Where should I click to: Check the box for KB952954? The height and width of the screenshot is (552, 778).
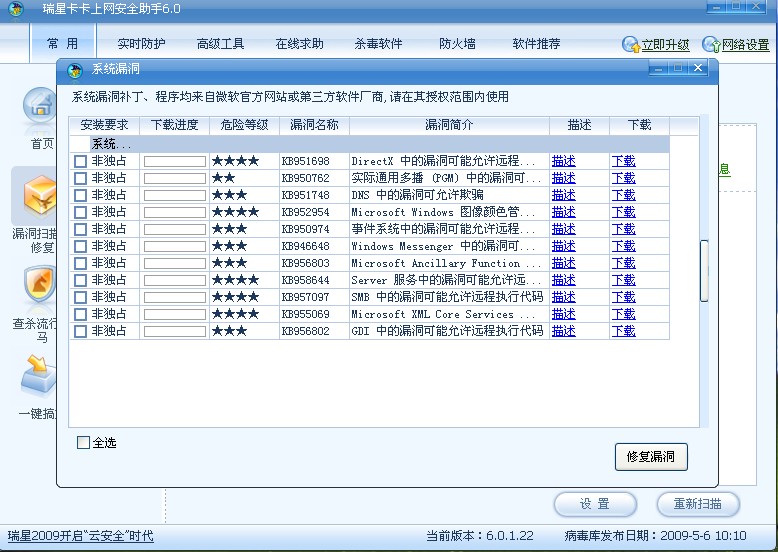pos(80,212)
